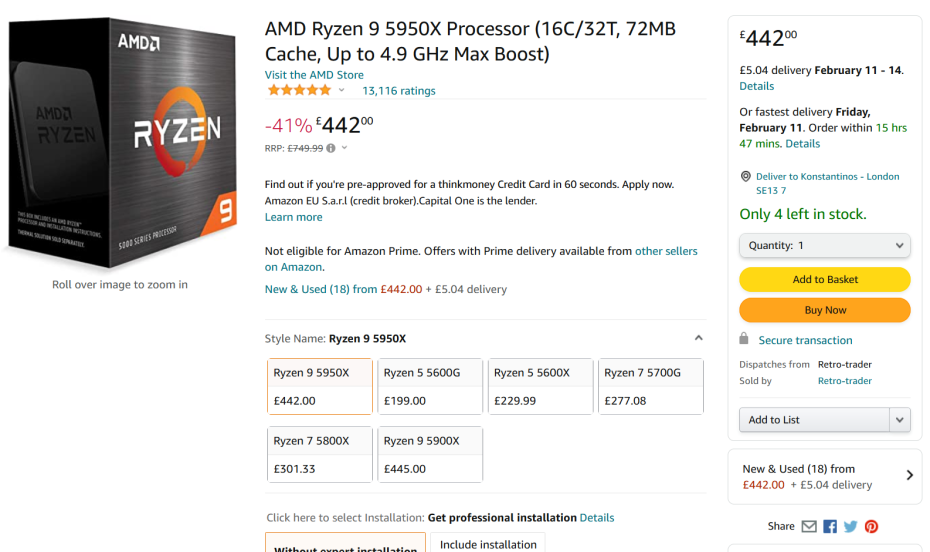The image size is (930, 552).
Task: Click the delivery location pin icon
Action: (745, 177)
